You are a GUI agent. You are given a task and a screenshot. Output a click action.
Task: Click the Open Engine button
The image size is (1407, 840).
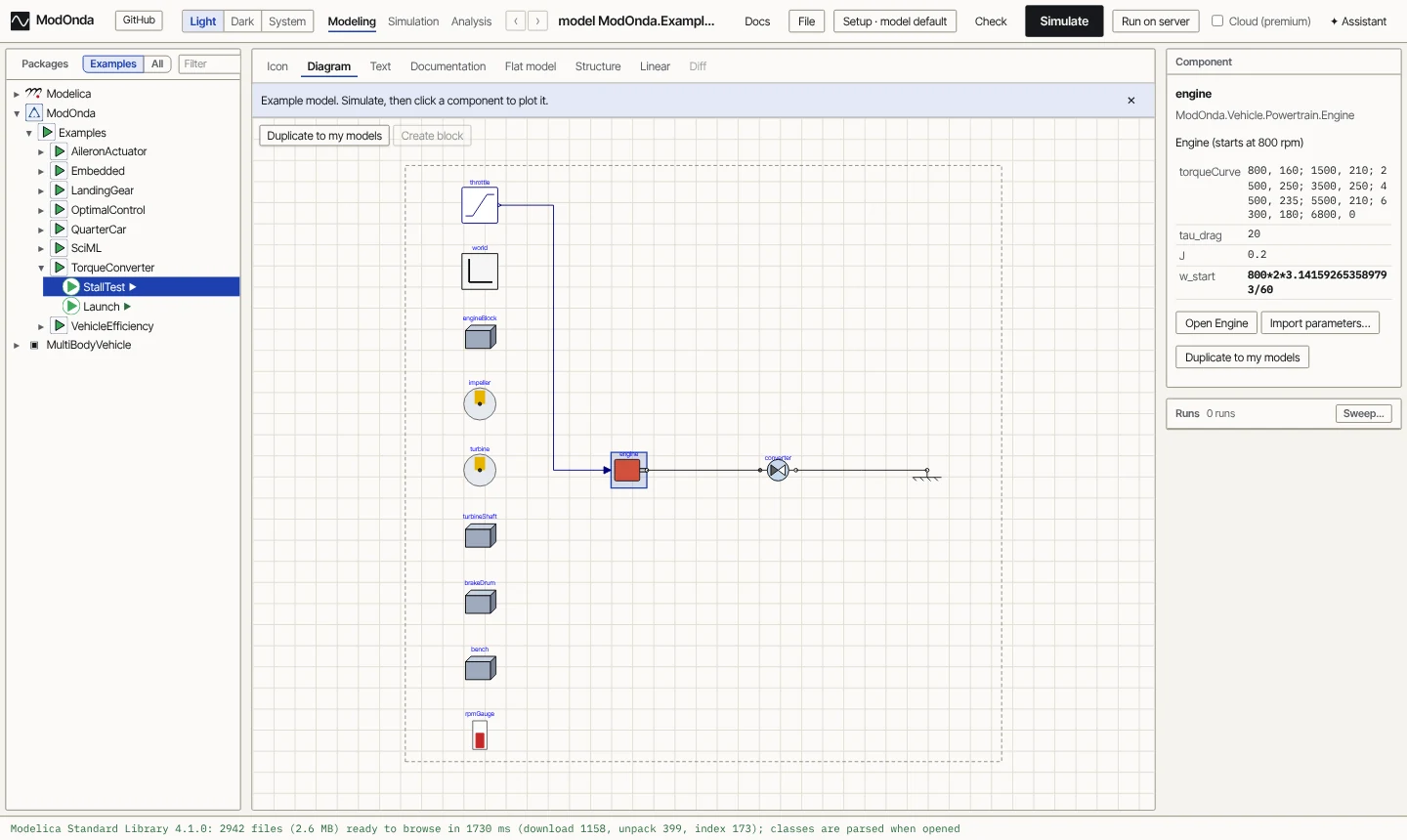point(1216,323)
